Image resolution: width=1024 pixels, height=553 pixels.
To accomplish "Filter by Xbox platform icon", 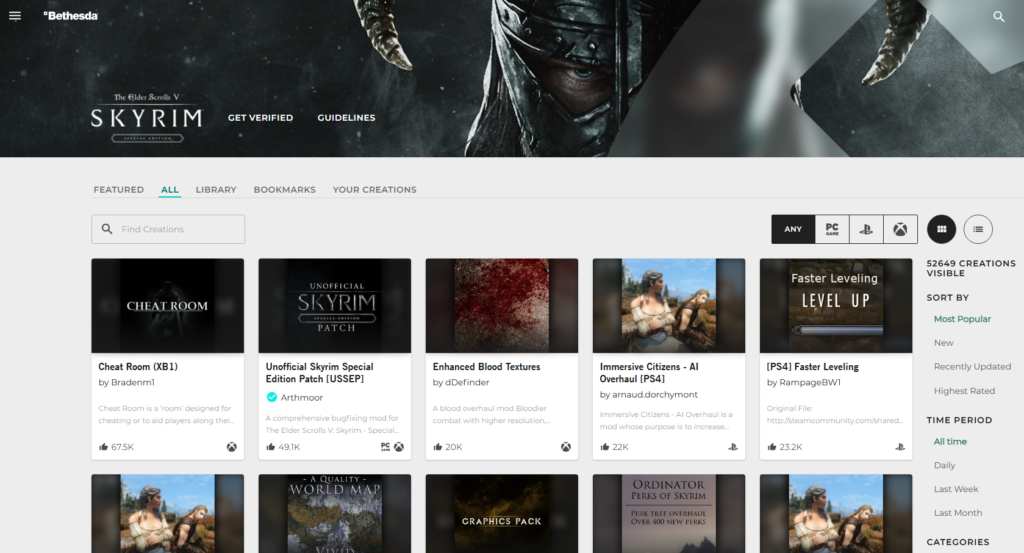I will pos(900,229).
